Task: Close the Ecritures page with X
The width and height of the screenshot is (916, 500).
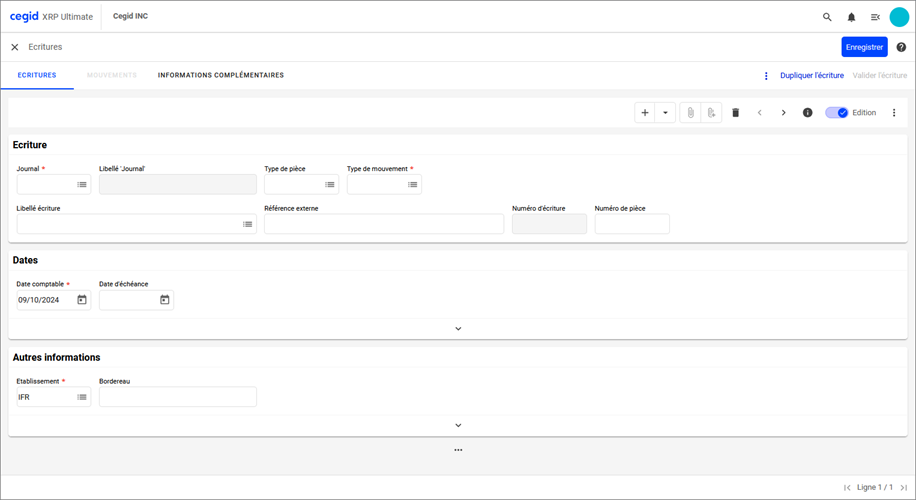Action: click(15, 47)
